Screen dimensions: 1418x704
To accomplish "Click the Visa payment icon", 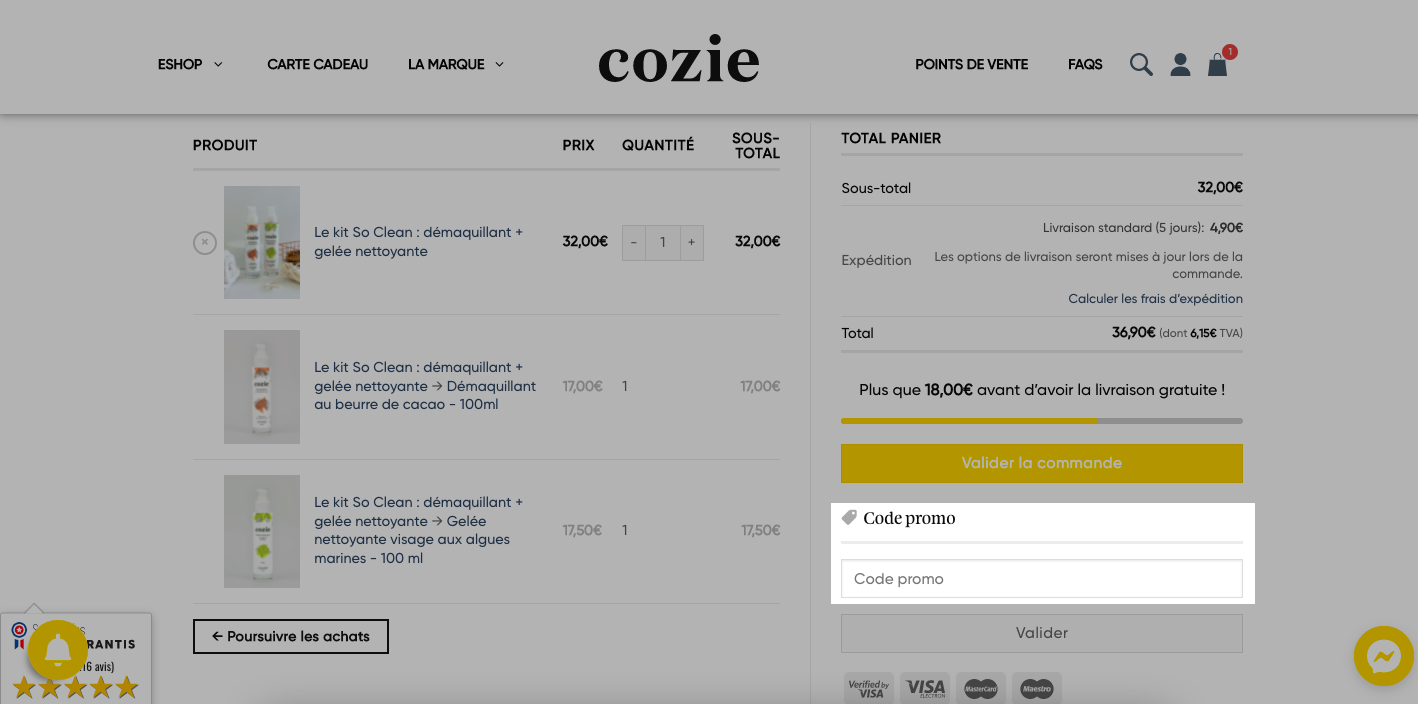I will [925, 688].
